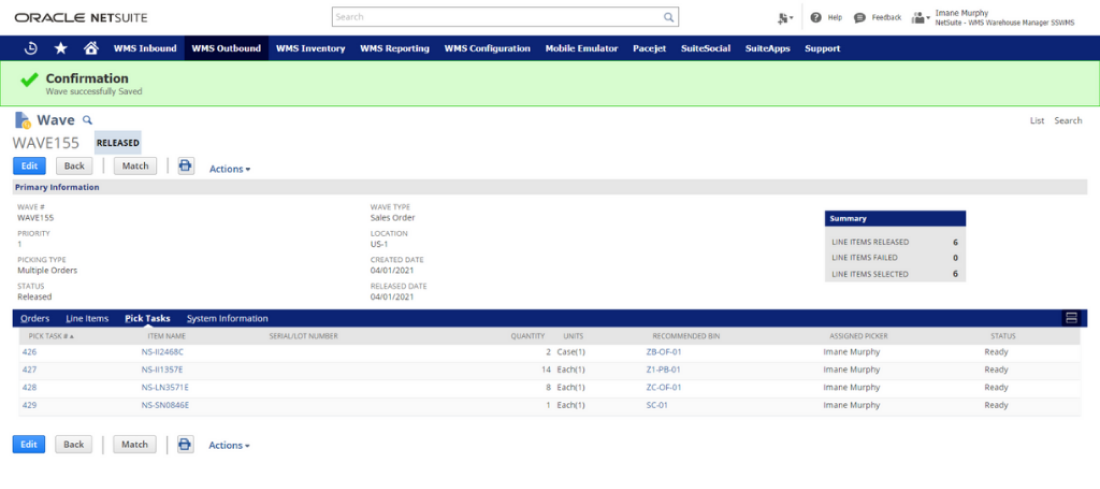Click the Imane Murphy user name at top
Screen dimensions: 1100x489
(x=962, y=13)
